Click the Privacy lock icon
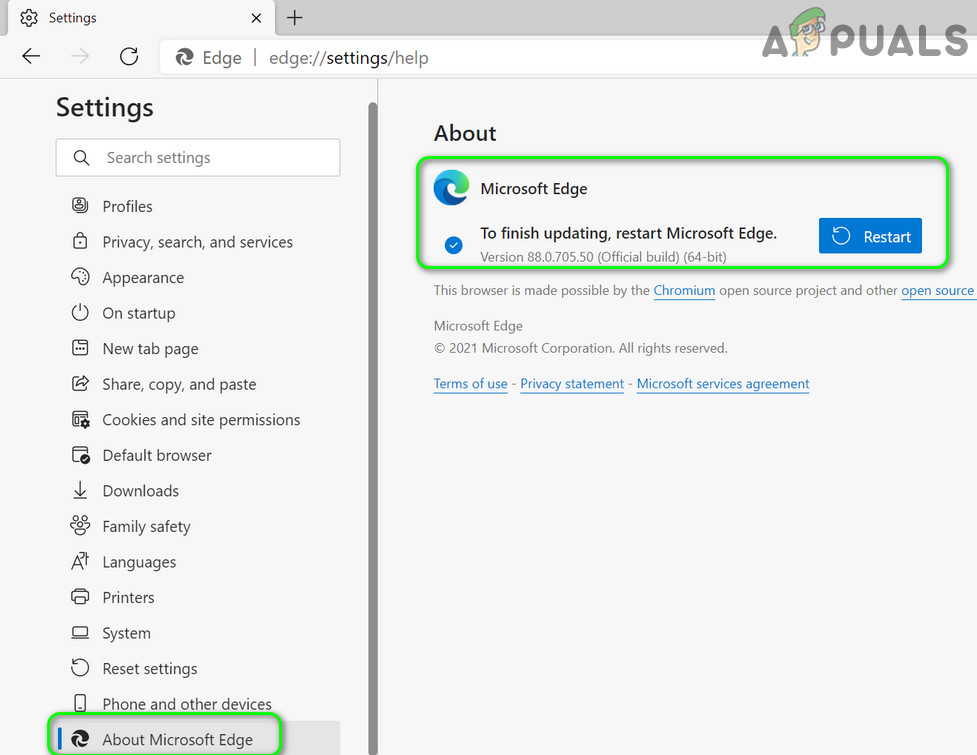This screenshot has width=977, height=755. (x=80, y=241)
